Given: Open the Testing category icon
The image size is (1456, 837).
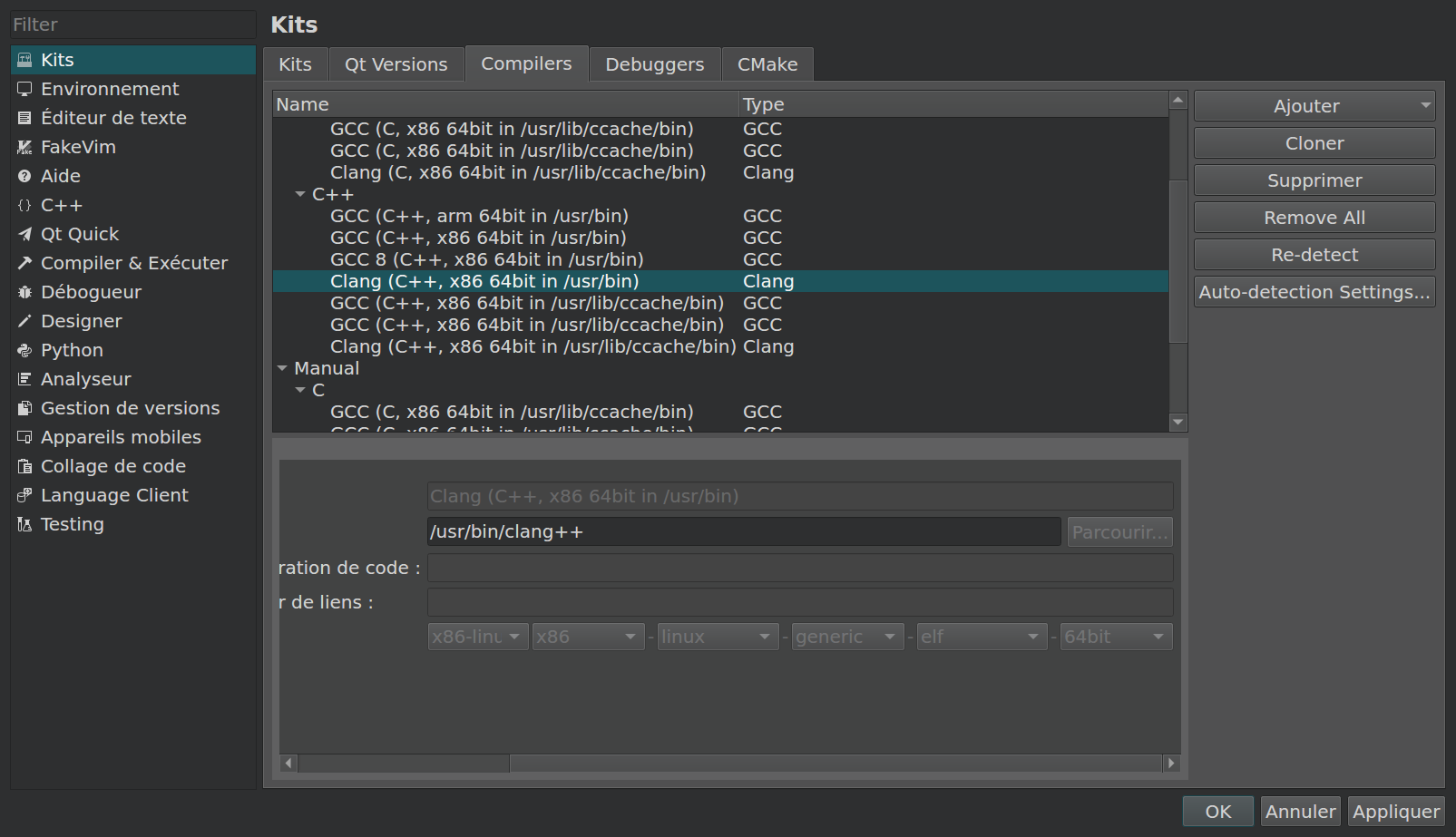Looking at the screenshot, I should [24, 524].
